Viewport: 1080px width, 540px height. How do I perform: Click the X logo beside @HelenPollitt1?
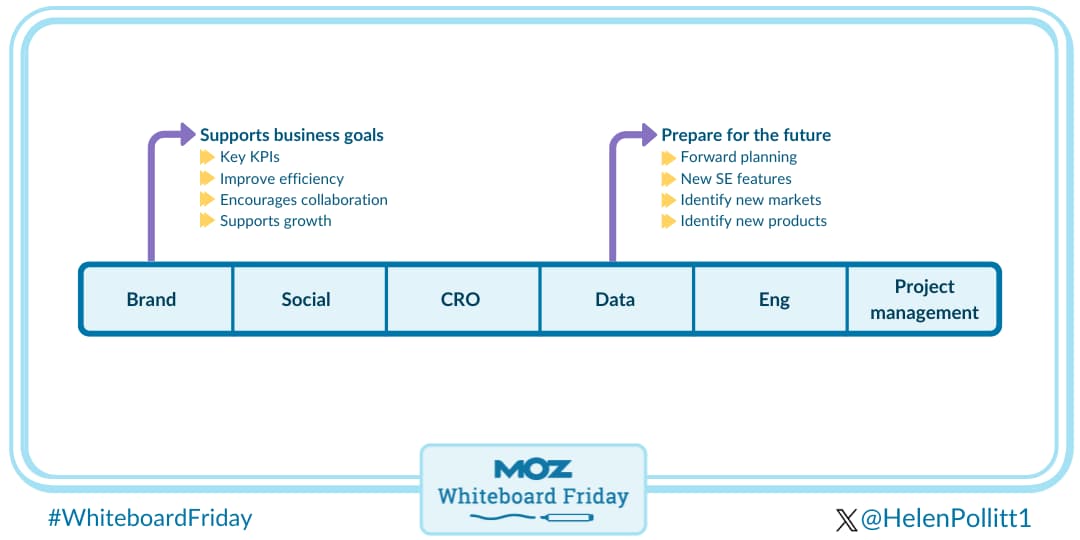click(x=846, y=519)
